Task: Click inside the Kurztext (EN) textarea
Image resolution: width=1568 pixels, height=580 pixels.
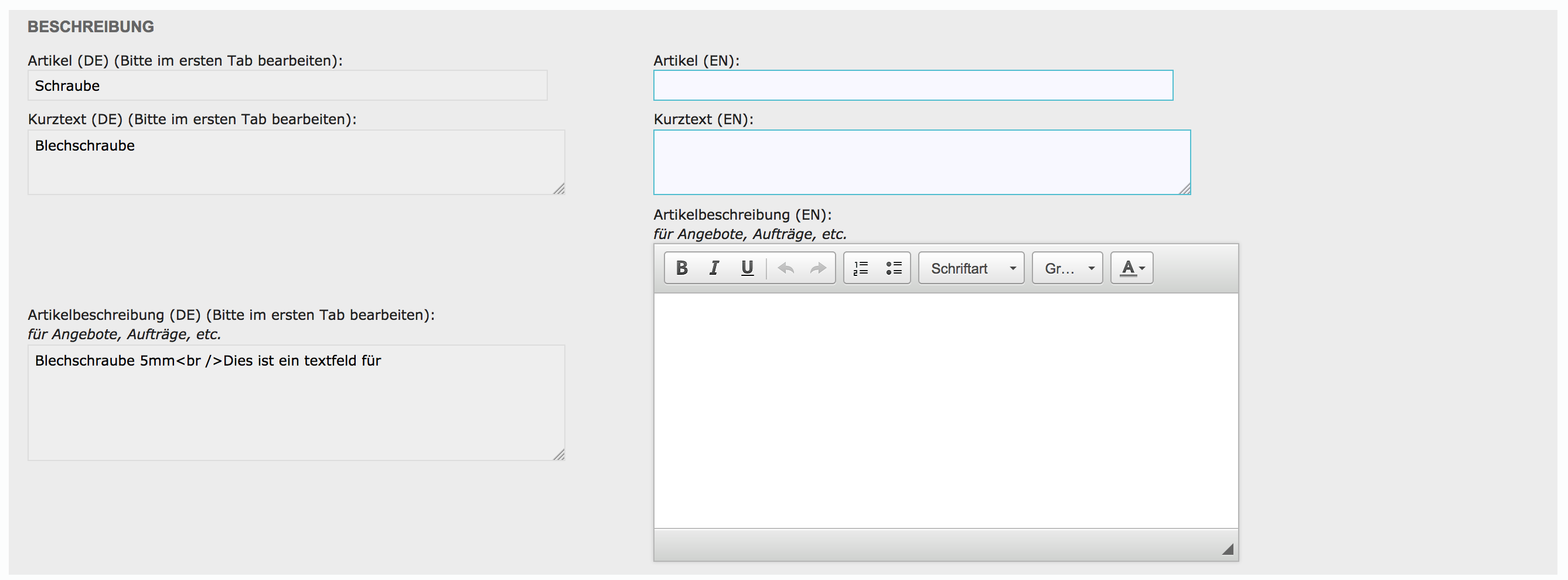Action: click(922, 162)
